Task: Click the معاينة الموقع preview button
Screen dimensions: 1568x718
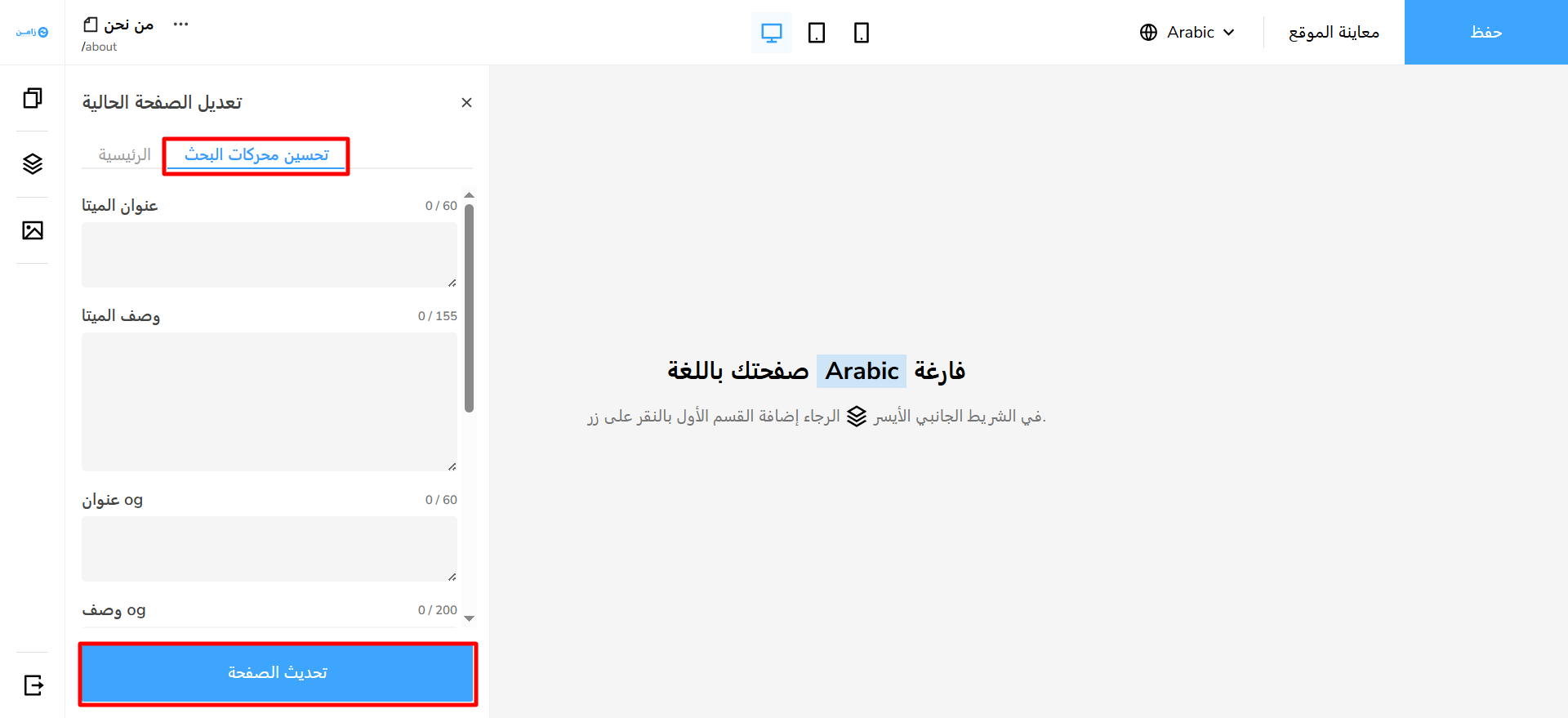Action: tap(1334, 33)
